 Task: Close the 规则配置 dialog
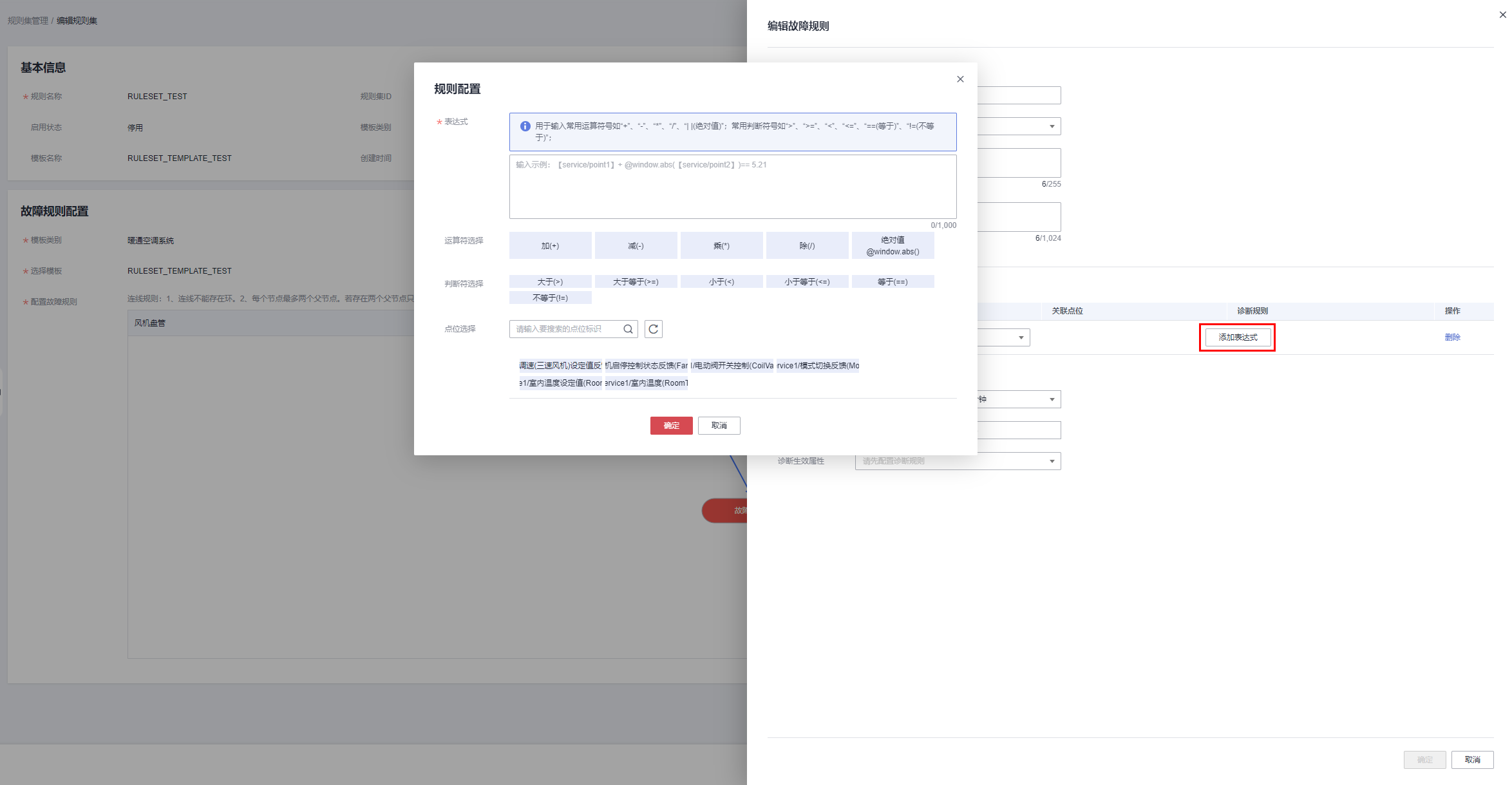pyautogui.click(x=960, y=79)
